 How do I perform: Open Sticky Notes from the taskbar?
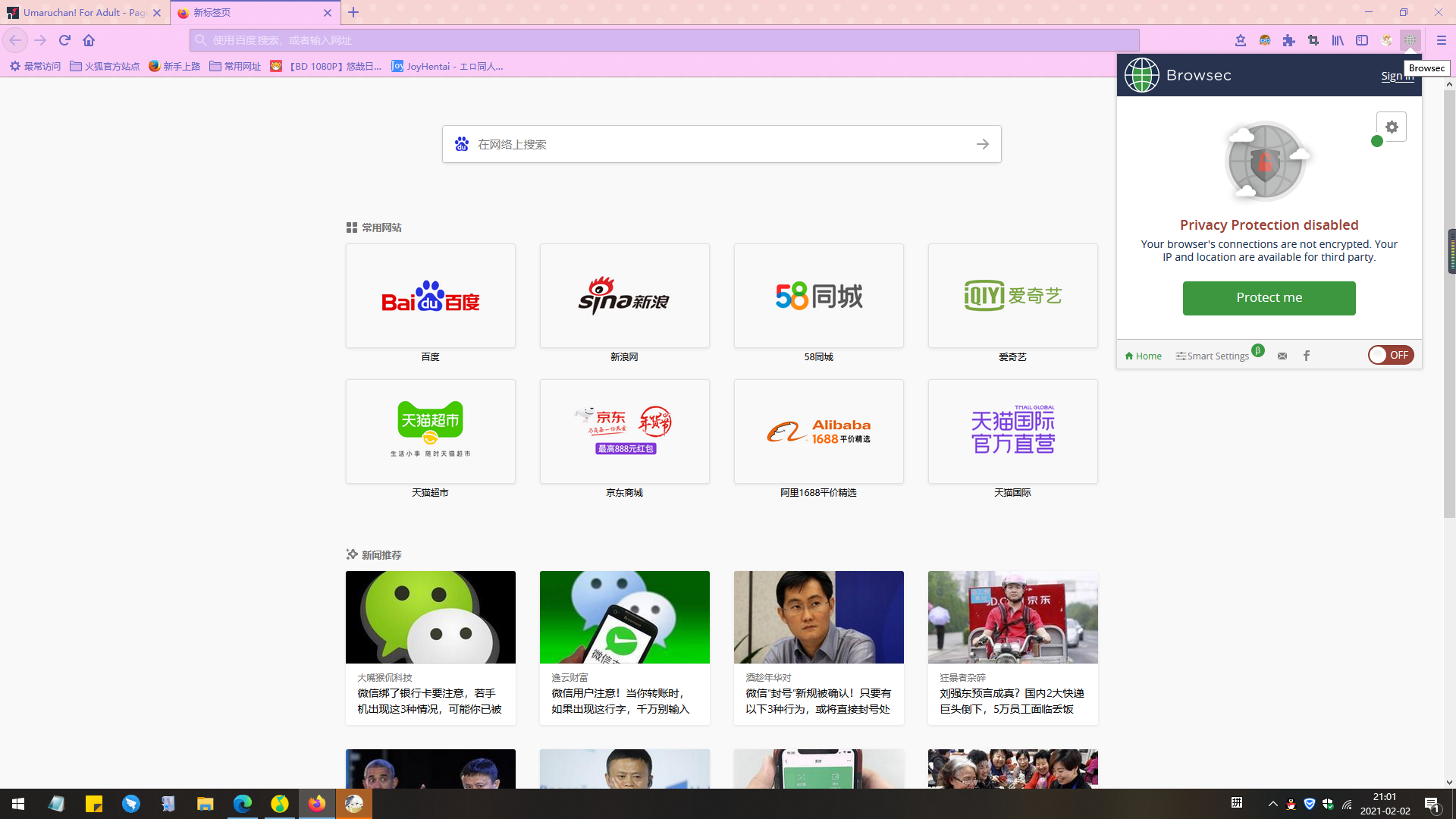[94, 804]
